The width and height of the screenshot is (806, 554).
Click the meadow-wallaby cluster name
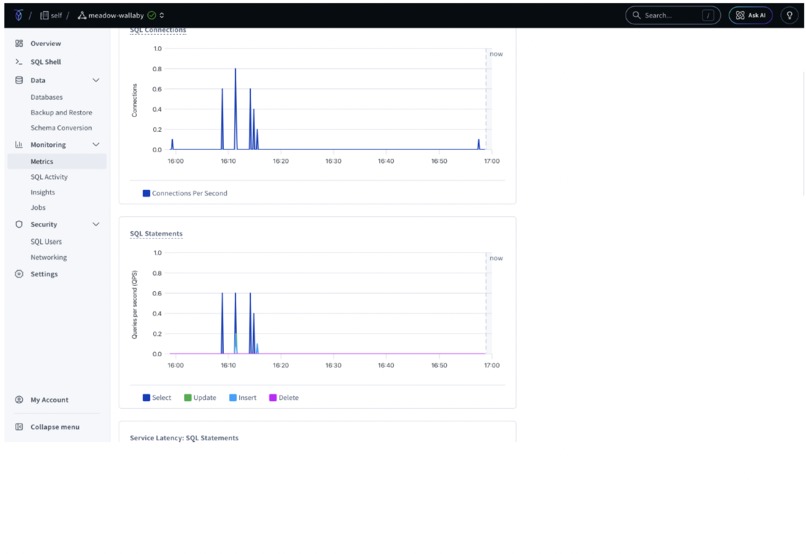pos(116,15)
